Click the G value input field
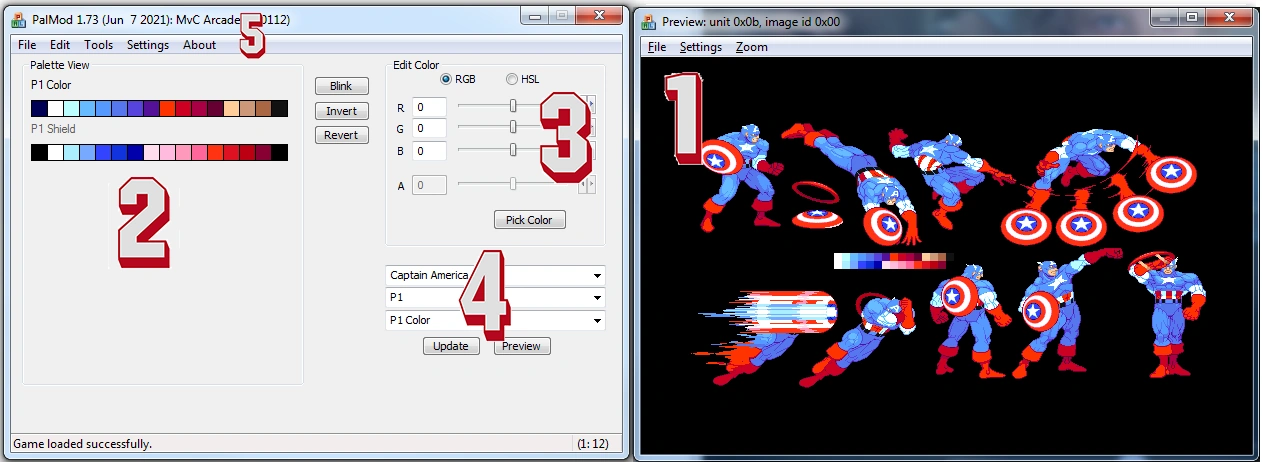The width and height of the screenshot is (1262, 462). tap(429, 128)
